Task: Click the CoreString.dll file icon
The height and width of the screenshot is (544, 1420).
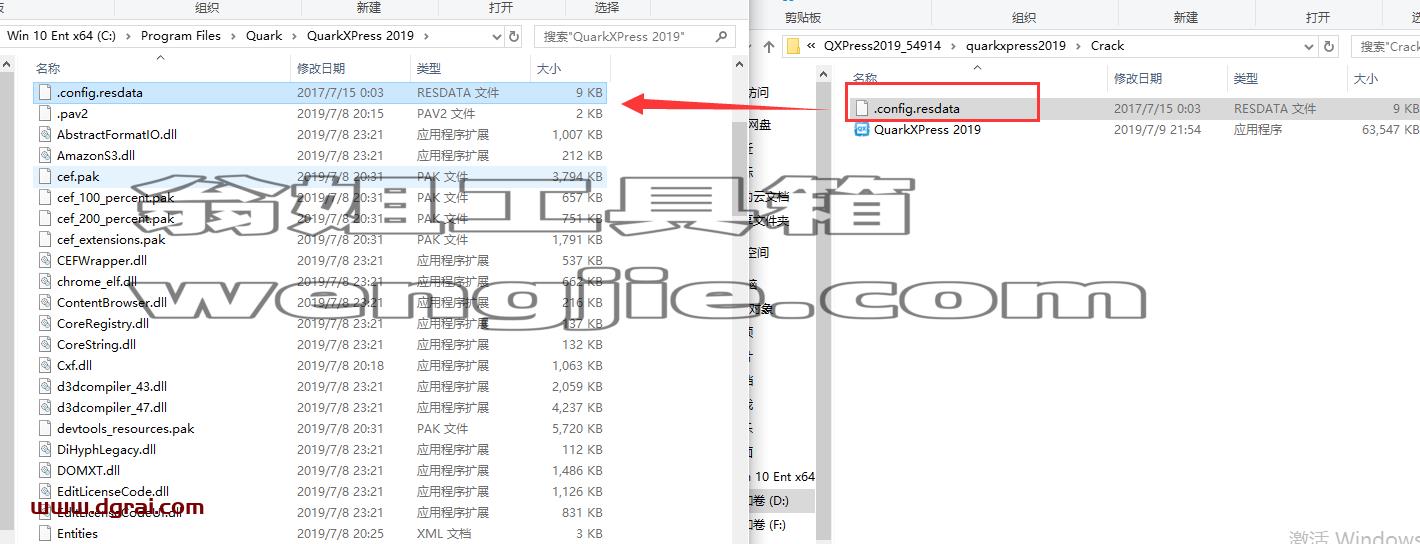Action: [45, 344]
